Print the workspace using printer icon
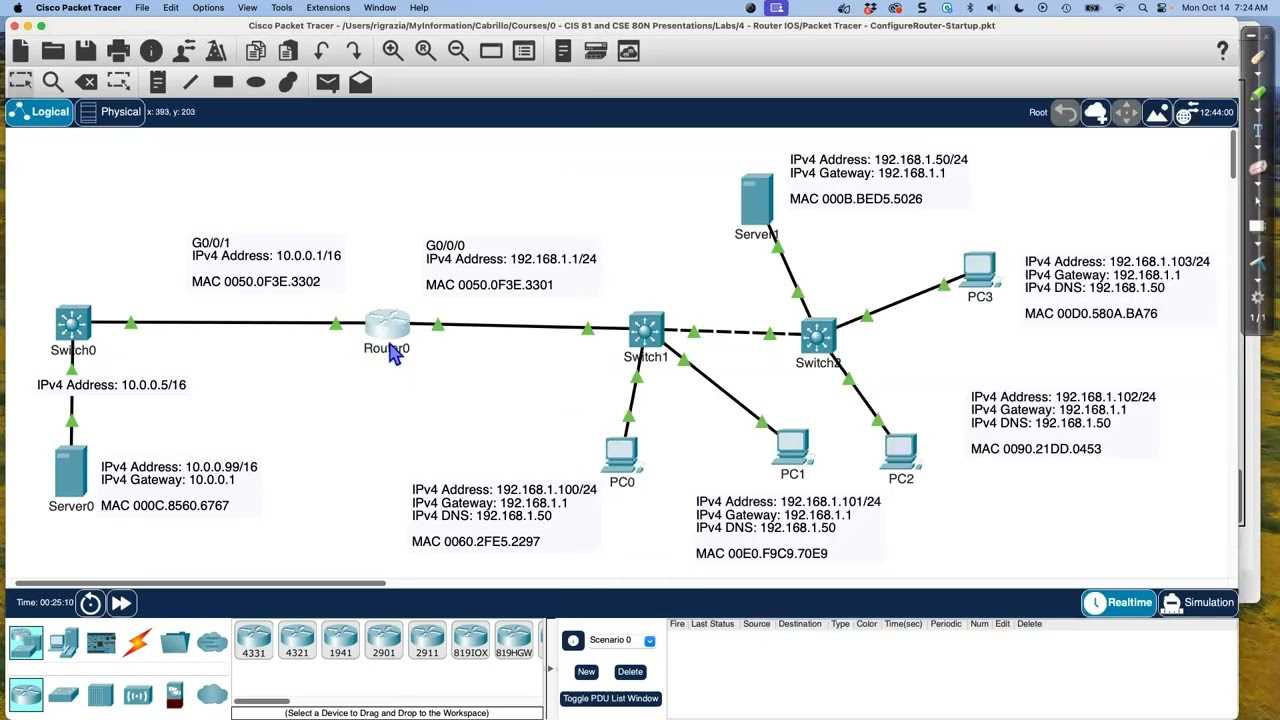The width and height of the screenshot is (1280, 720). click(x=118, y=51)
